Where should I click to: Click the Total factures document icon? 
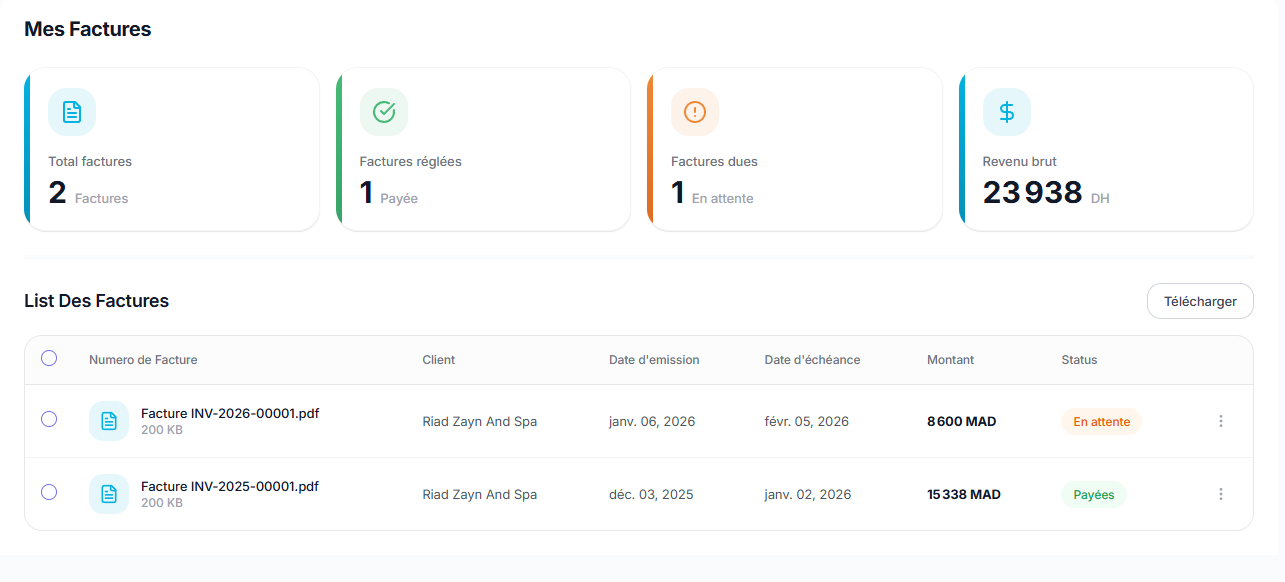[72, 112]
